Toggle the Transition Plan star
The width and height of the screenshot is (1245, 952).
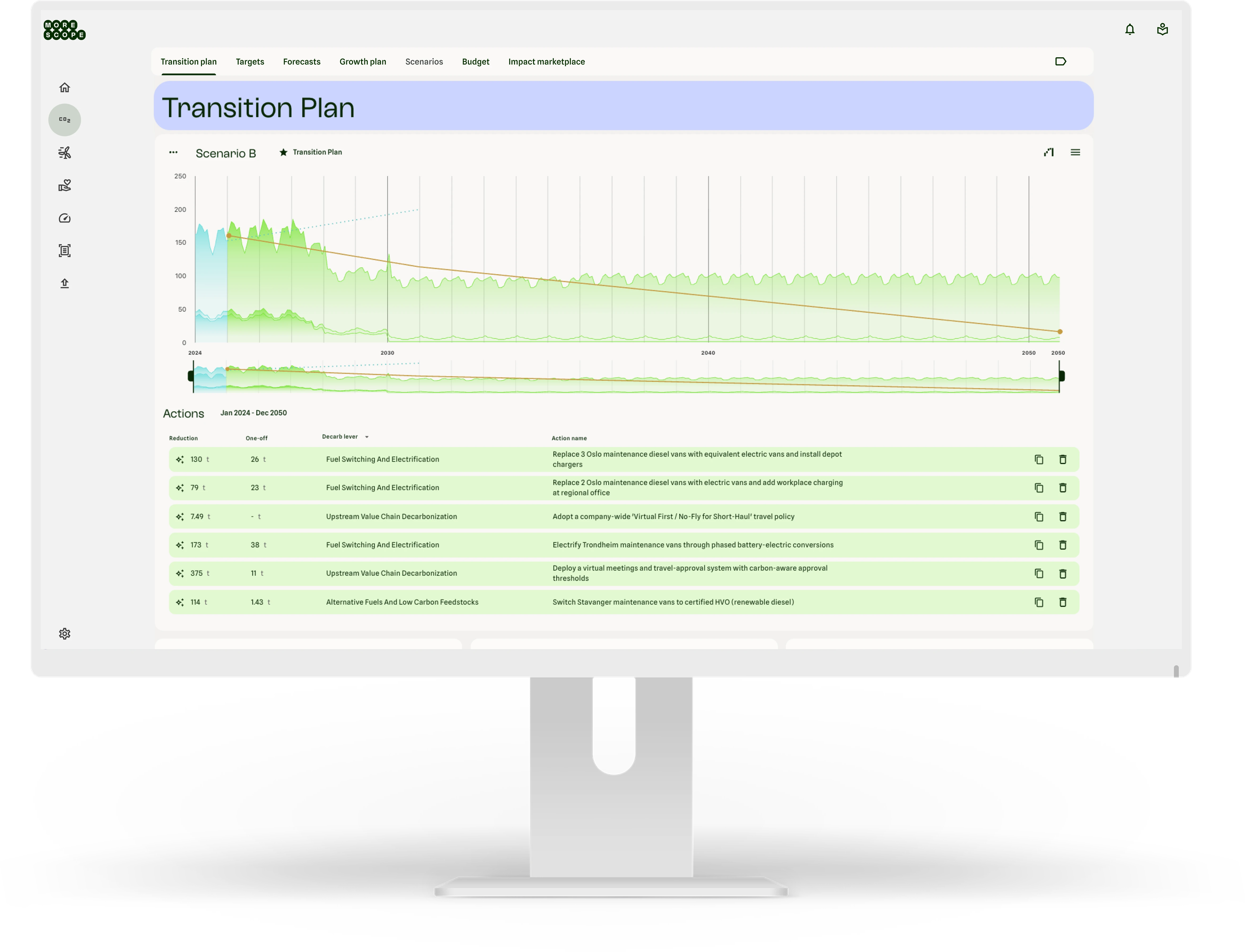(283, 152)
